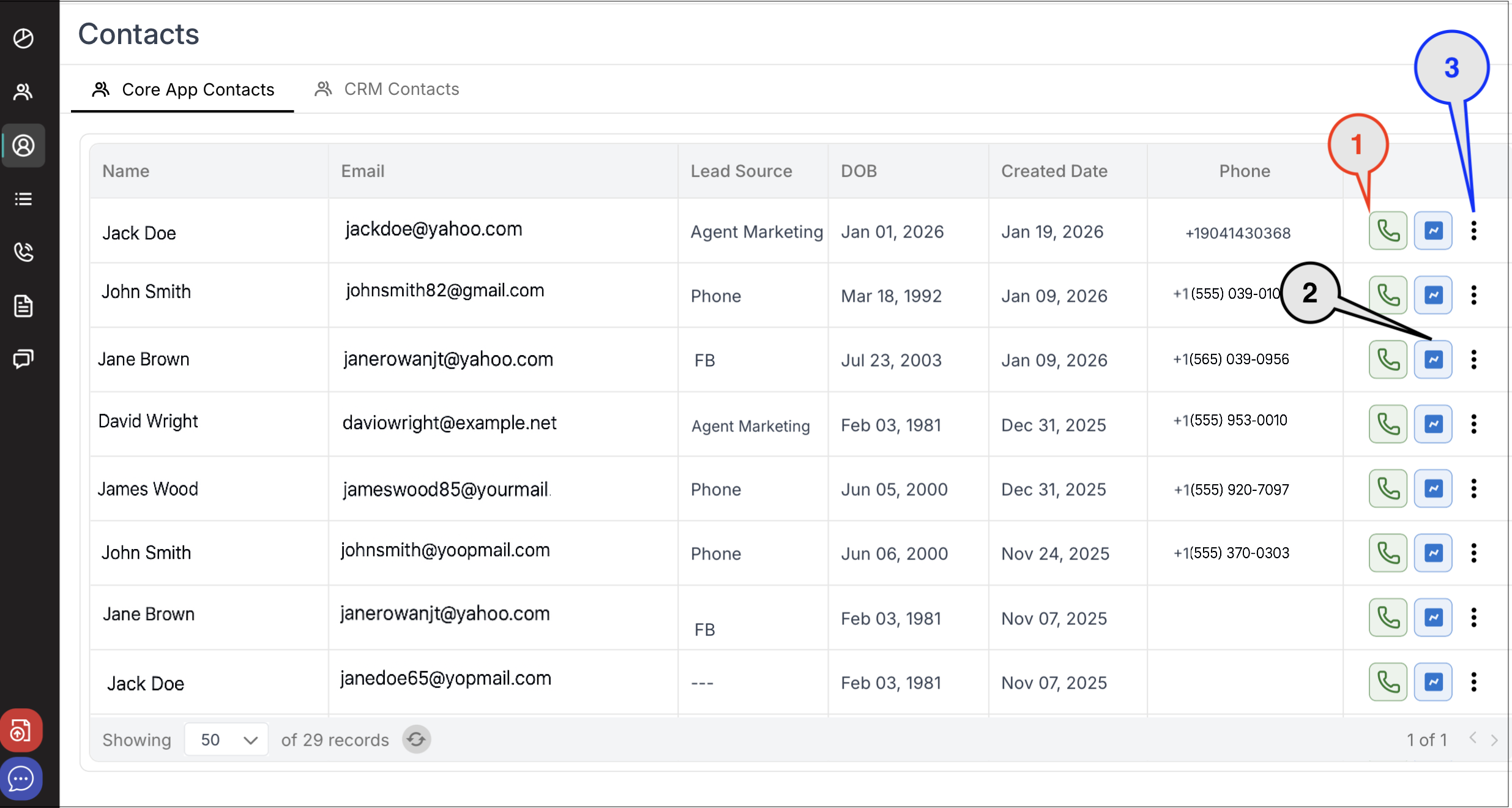Click the blue chart icon in the David Wright row
Viewport: 1512px width, 808px height.
point(1432,424)
